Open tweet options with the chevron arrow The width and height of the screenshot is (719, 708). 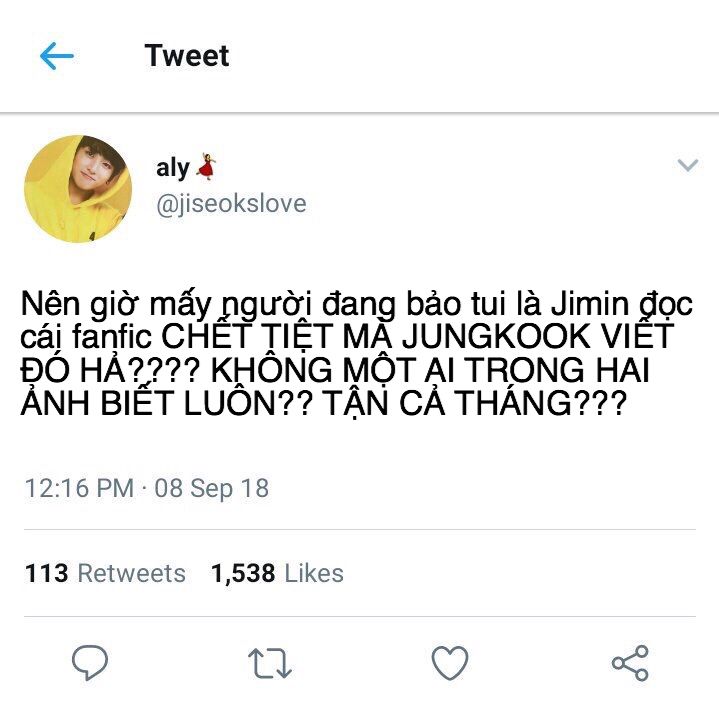click(687, 165)
